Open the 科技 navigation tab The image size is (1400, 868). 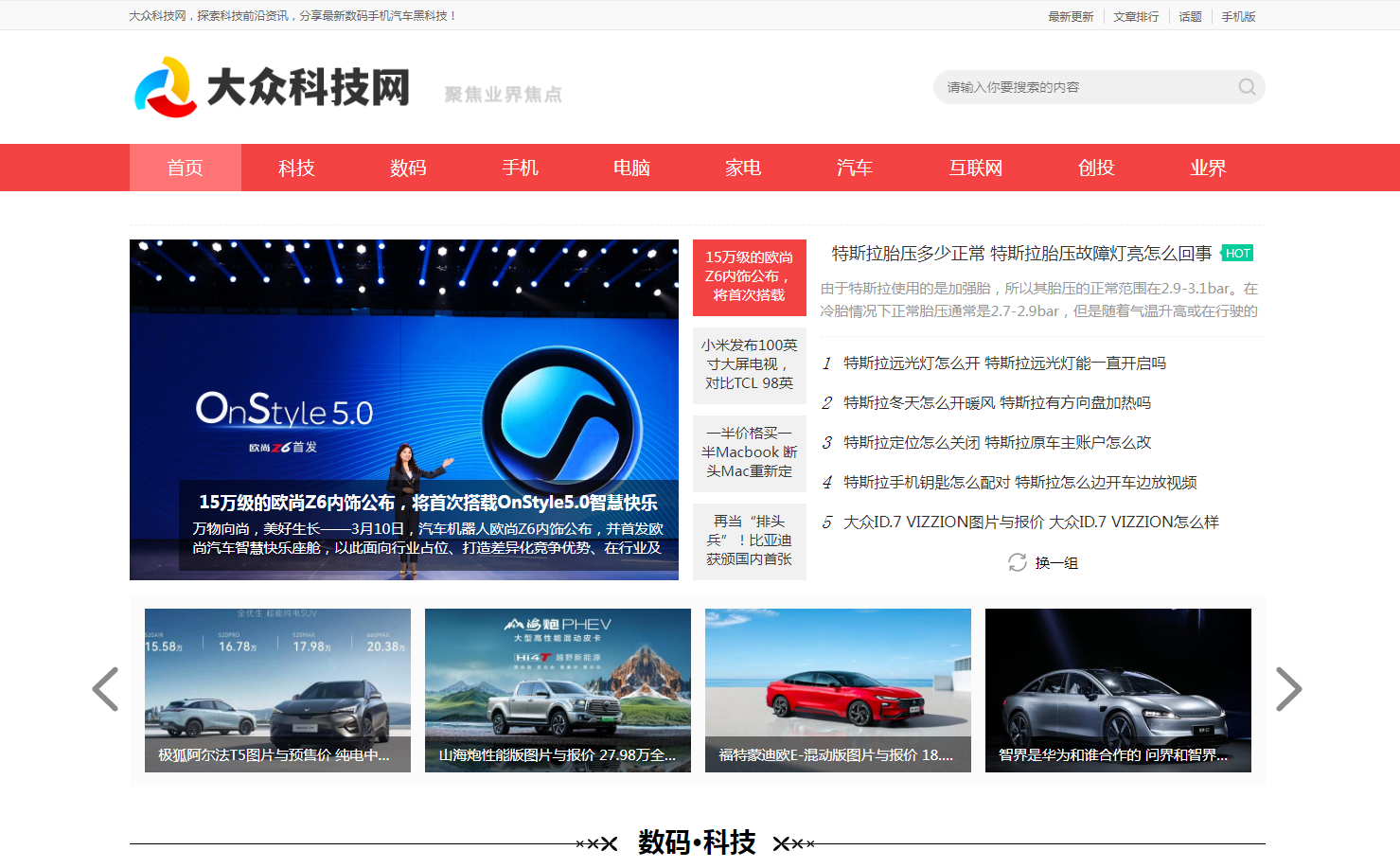[x=296, y=168]
